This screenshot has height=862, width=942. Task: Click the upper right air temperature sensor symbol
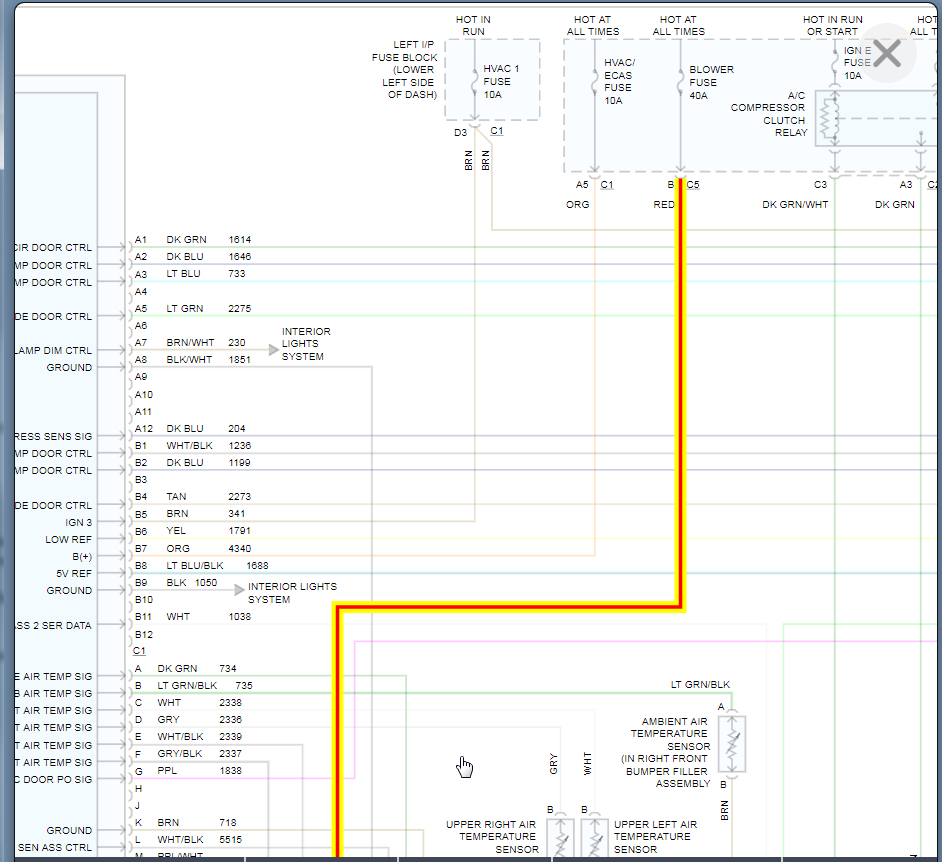(560, 836)
